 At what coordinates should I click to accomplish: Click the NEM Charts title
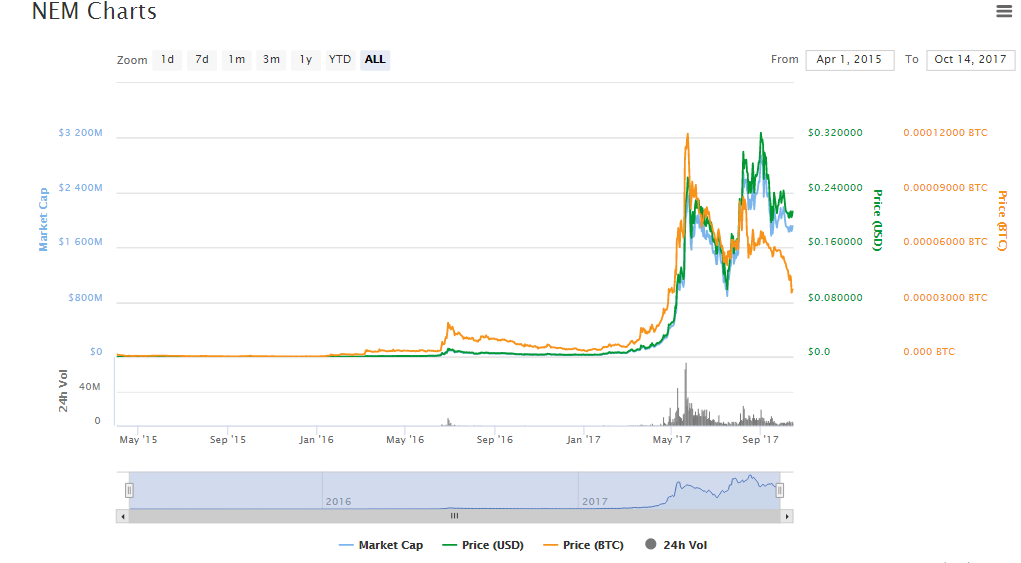[94, 12]
